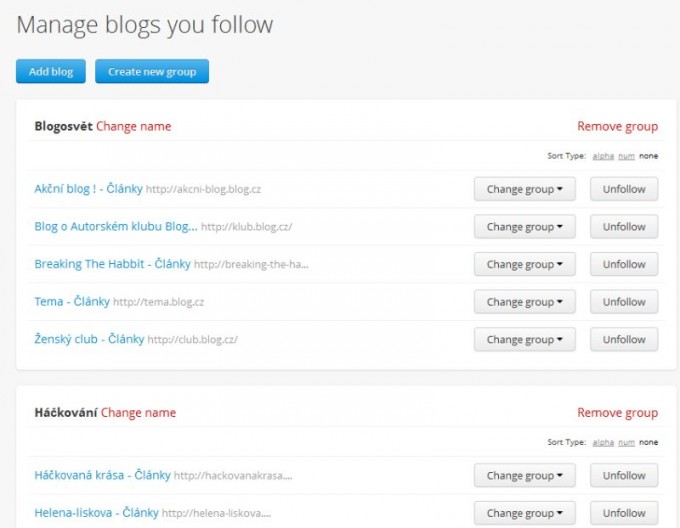Unfollow the Helena-liskova blog
The height and width of the screenshot is (528, 680).
point(624,513)
